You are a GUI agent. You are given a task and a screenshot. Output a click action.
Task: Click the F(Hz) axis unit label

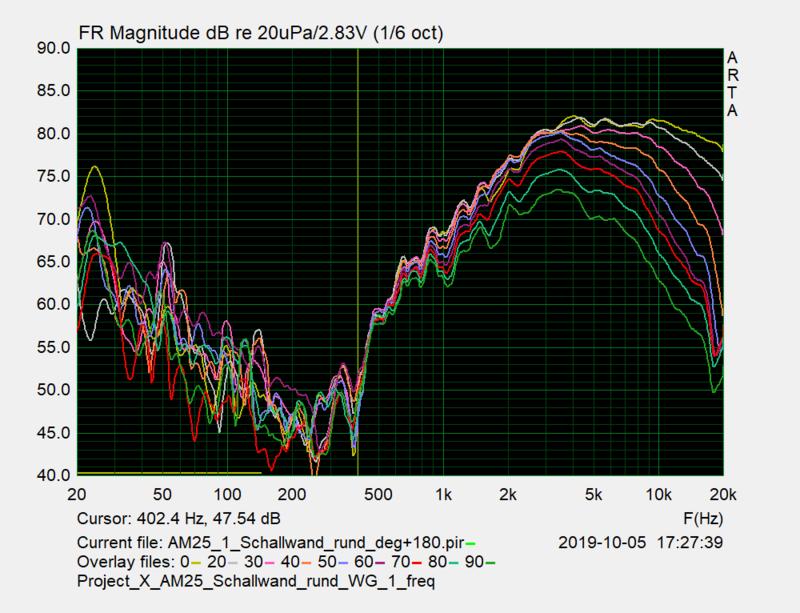[703, 519]
